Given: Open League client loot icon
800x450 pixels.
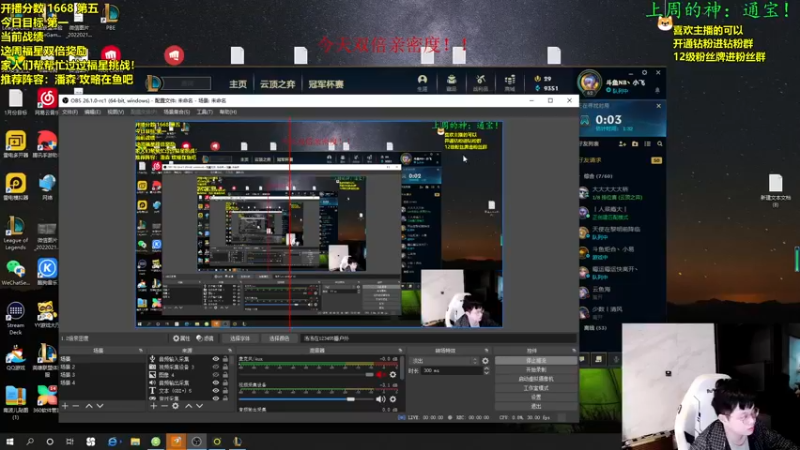Looking at the screenshot, I should [x=481, y=82].
